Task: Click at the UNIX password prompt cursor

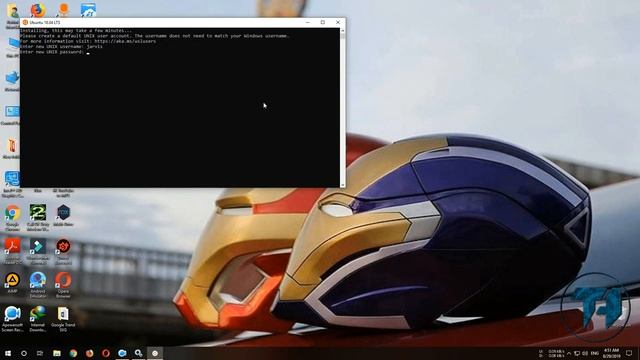Action: click(x=88, y=52)
